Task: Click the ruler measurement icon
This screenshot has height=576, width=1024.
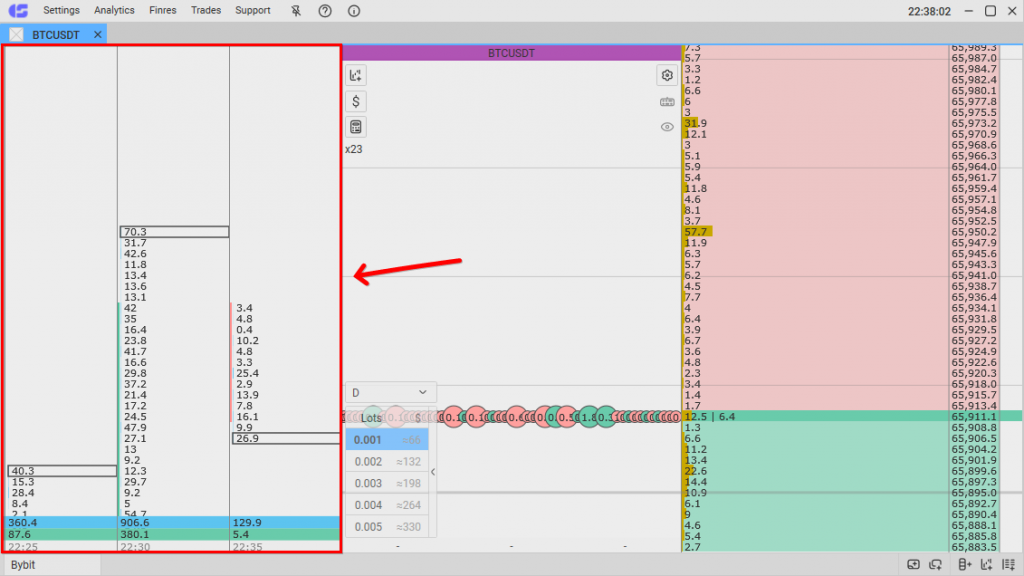Action: point(667,102)
